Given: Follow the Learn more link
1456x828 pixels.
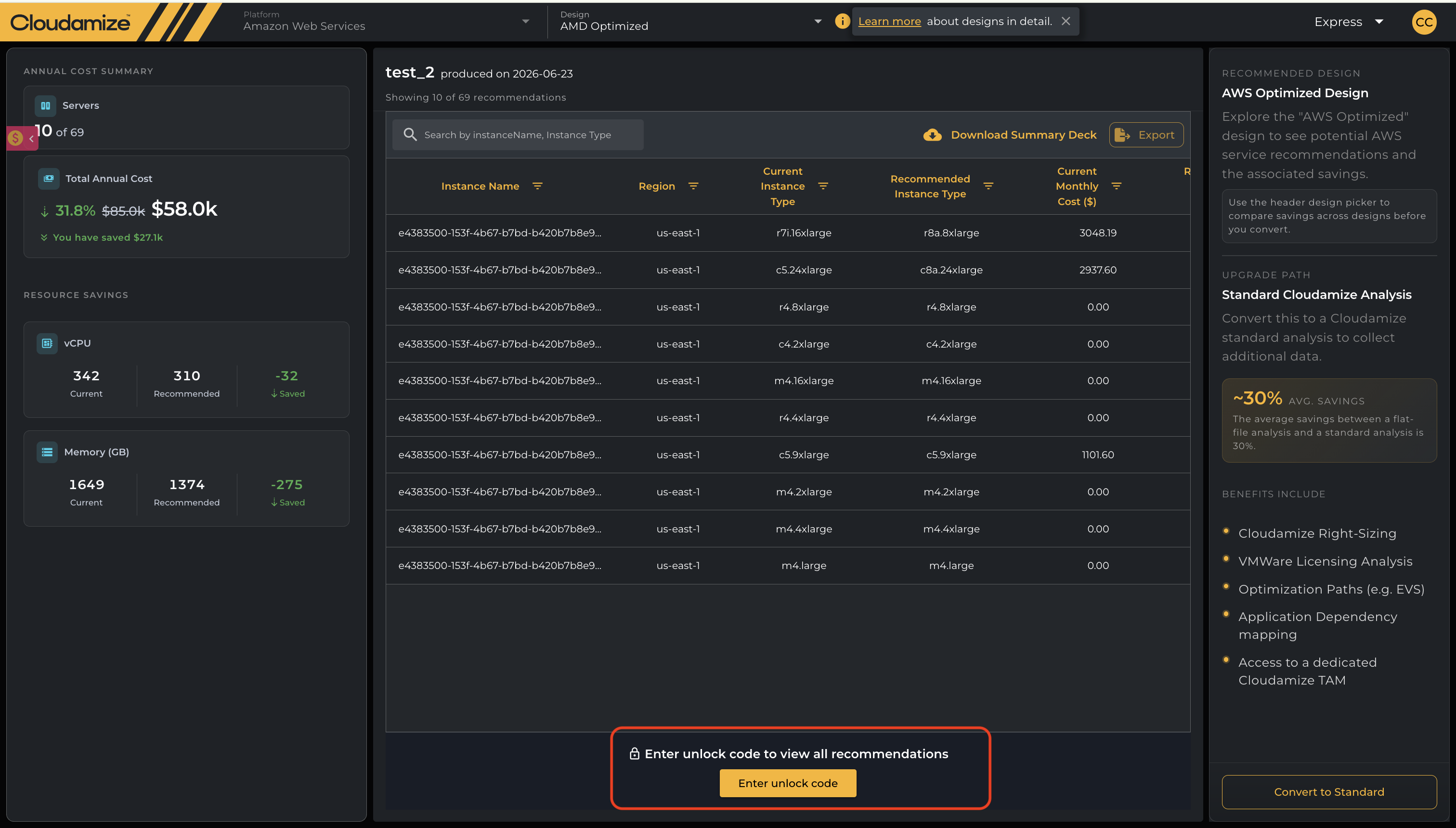Looking at the screenshot, I should 889,21.
